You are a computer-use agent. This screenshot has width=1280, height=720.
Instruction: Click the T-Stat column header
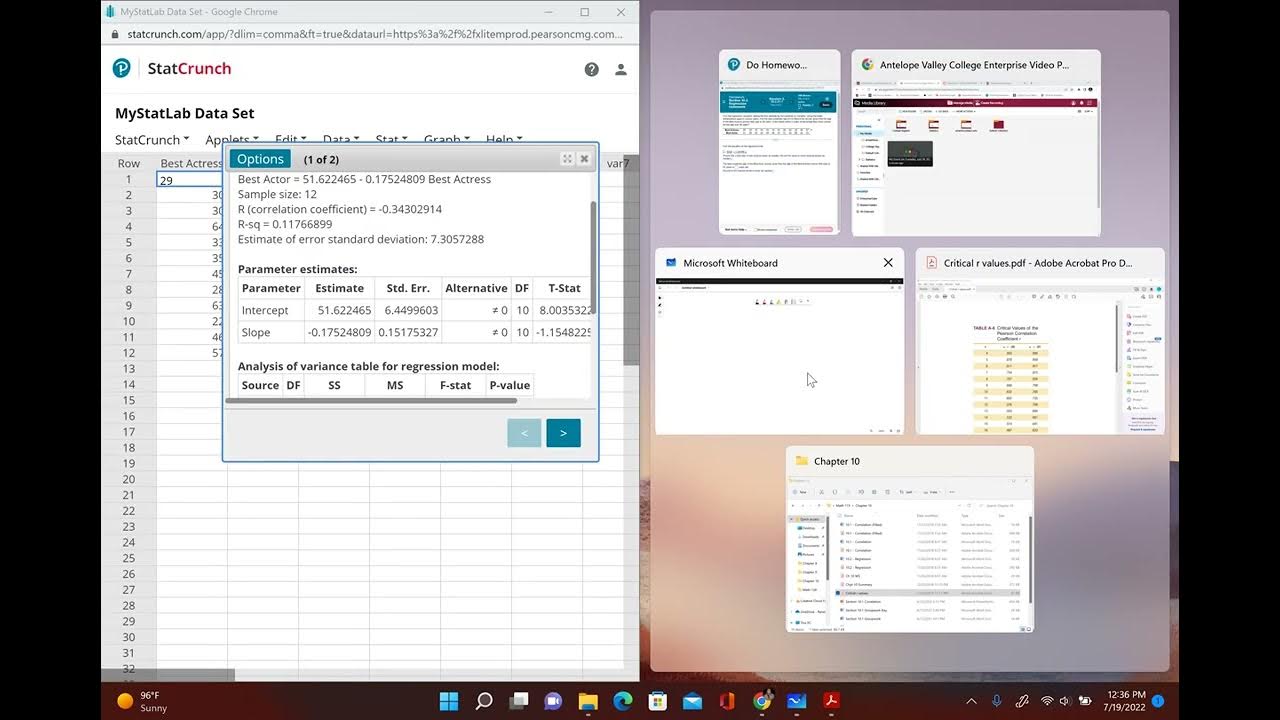point(563,288)
